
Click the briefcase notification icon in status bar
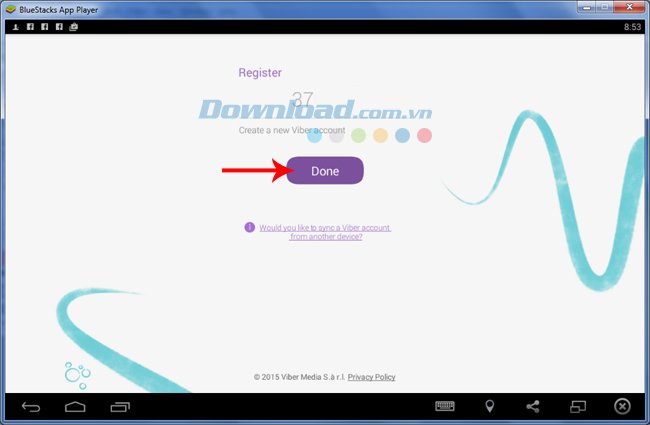74,27
